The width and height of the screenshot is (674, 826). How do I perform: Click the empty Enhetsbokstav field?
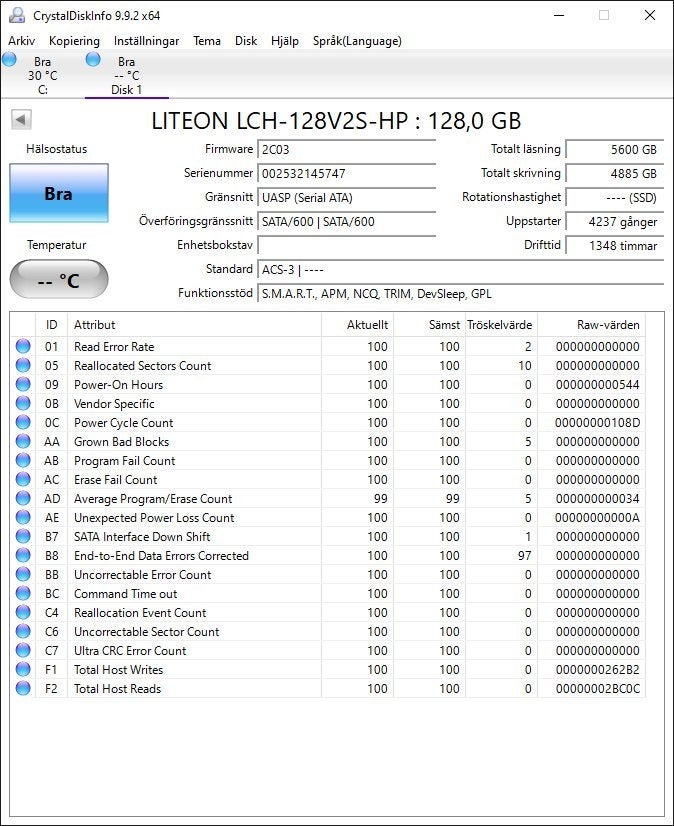[x=346, y=245]
